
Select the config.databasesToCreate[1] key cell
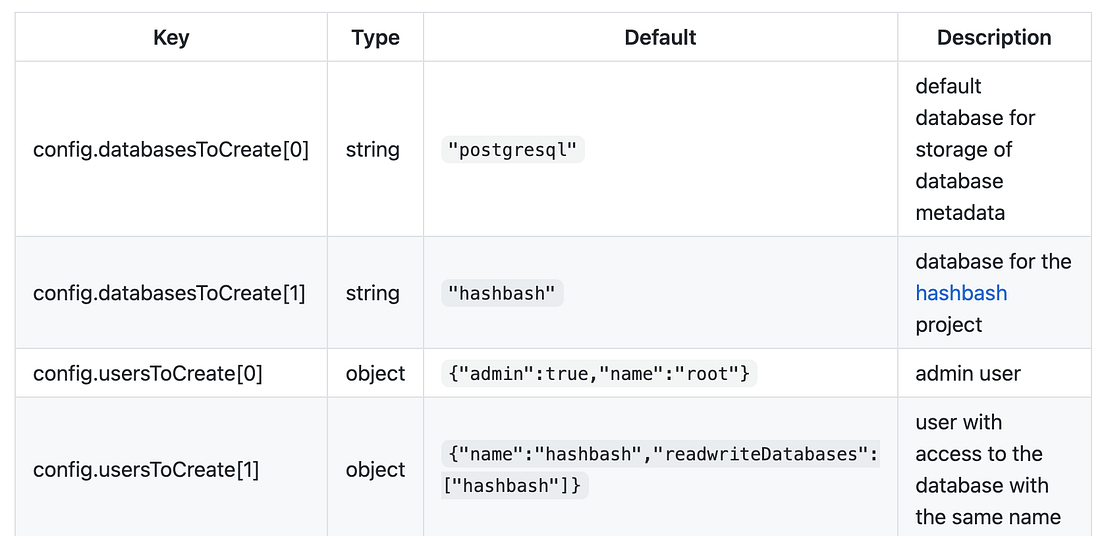(169, 293)
